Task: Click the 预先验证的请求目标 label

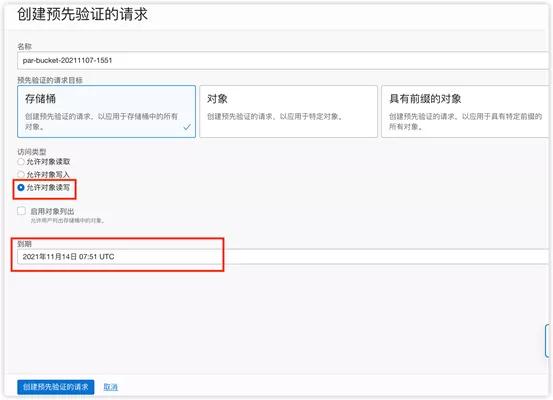Action: [x=50, y=80]
